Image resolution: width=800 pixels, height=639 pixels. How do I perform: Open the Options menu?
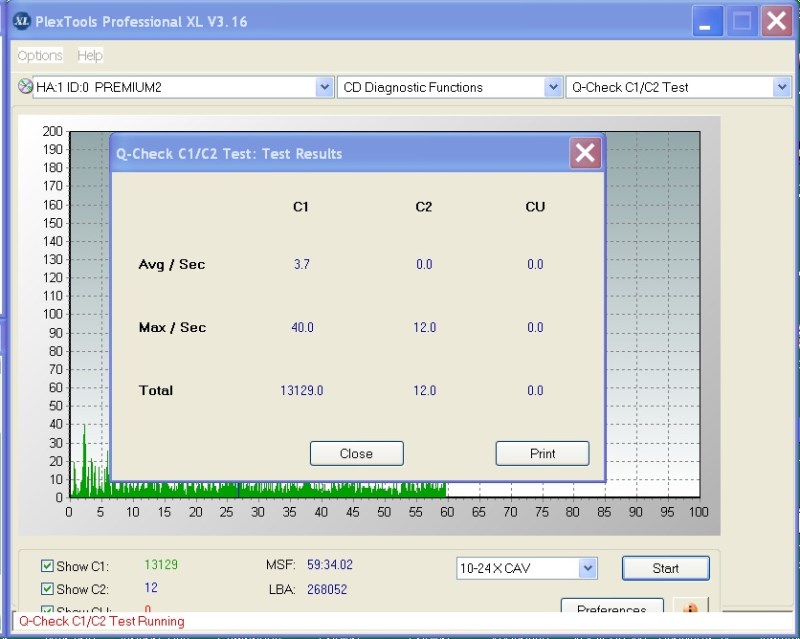[x=40, y=55]
